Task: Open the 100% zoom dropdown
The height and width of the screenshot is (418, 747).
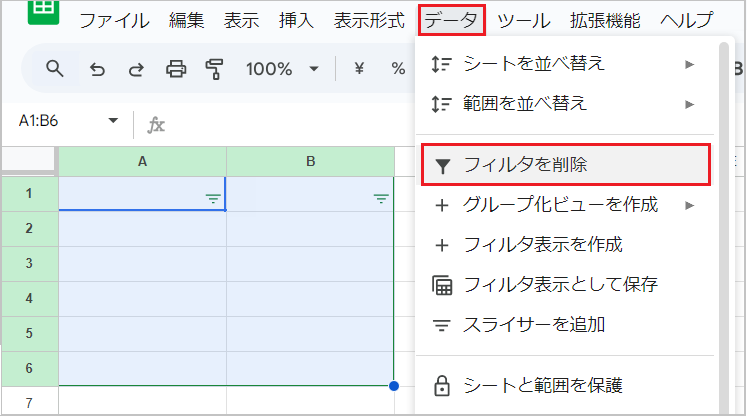Action: 314,69
